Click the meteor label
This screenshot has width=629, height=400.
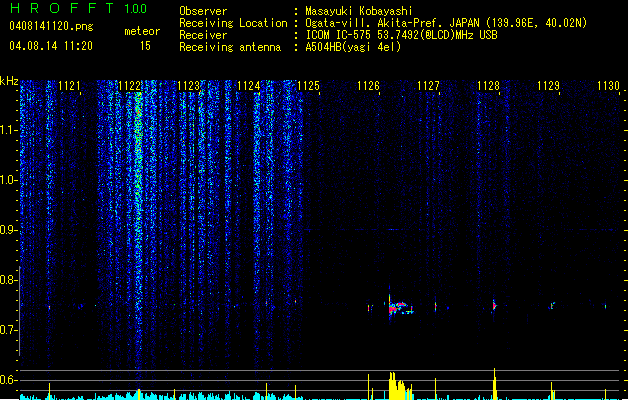(x=142, y=31)
